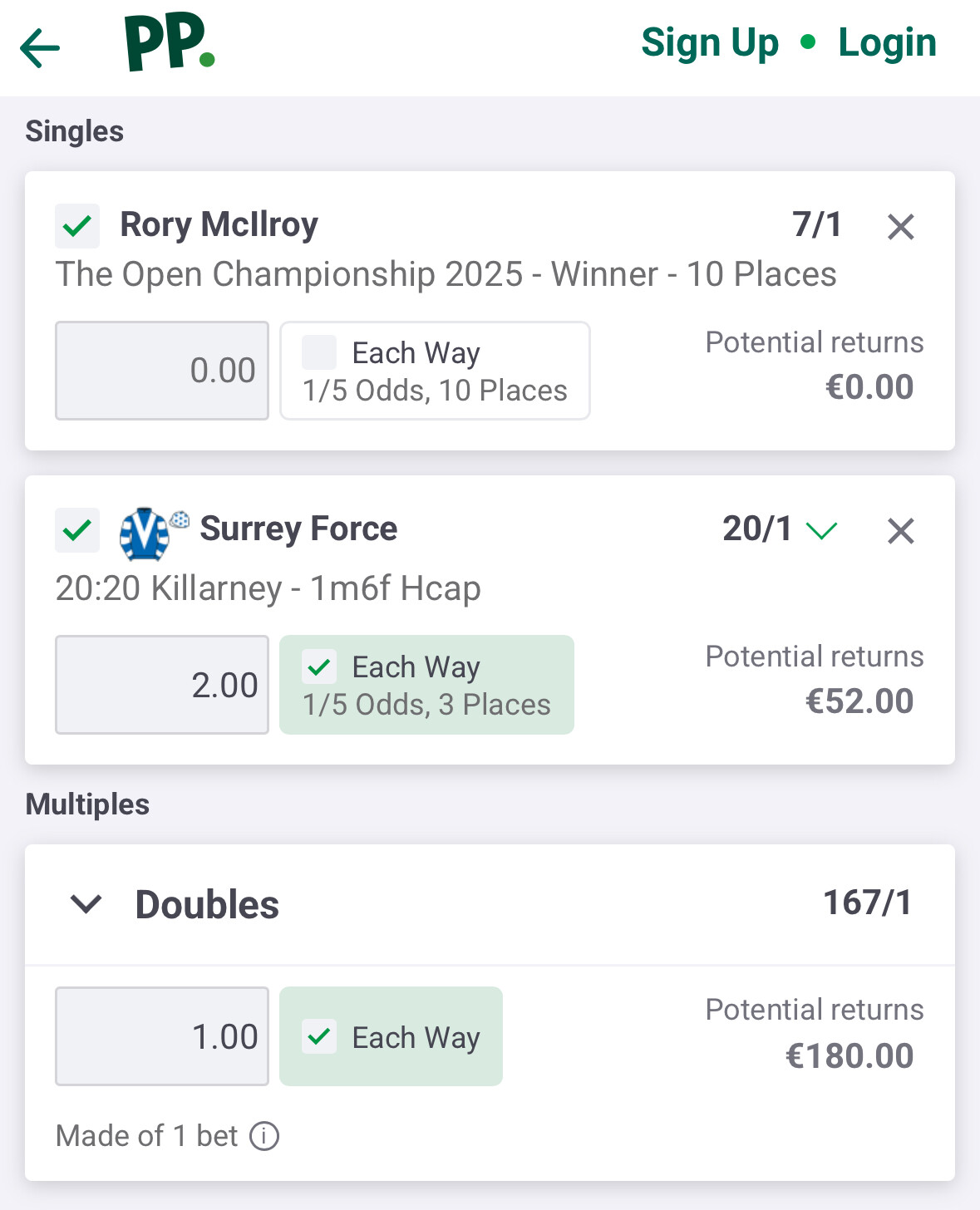The image size is (980, 1210).
Task: Remove Rory McIlroy selection with X
Action: (900, 227)
